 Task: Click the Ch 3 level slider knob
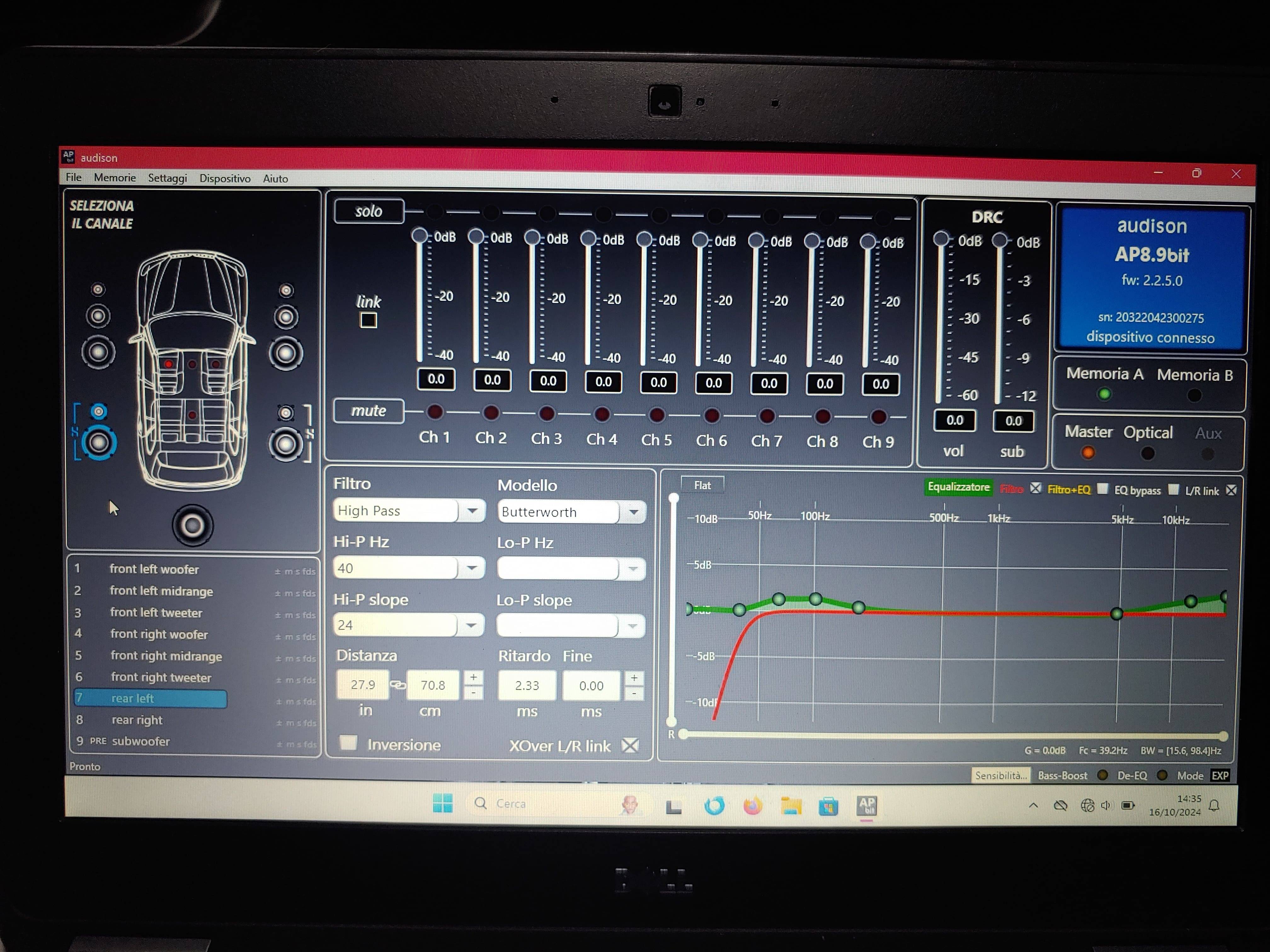click(x=532, y=237)
